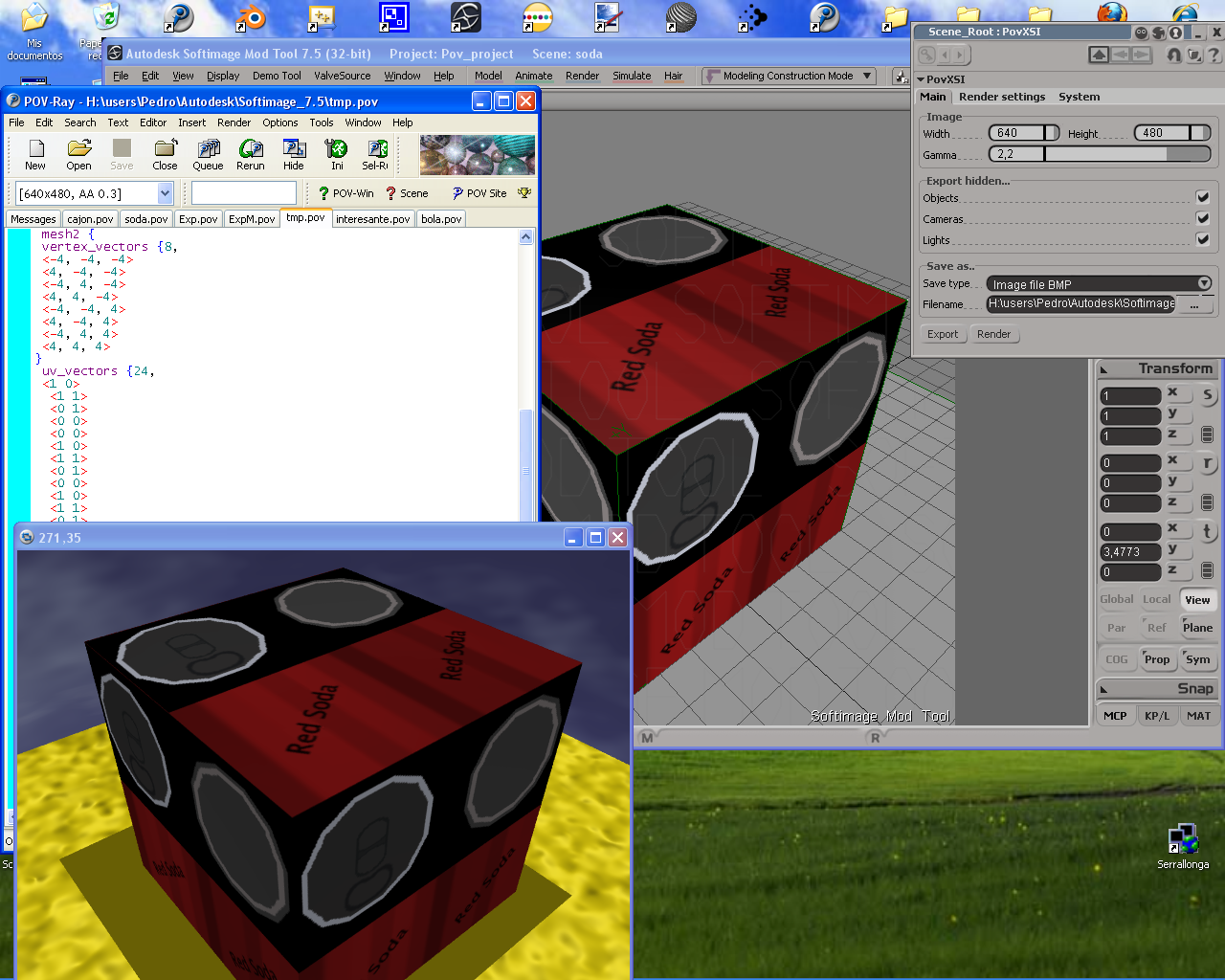The height and width of the screenshot is (980, 1225).
Task: Switch to System tab in PovXSI
Action: point(1079,97)
